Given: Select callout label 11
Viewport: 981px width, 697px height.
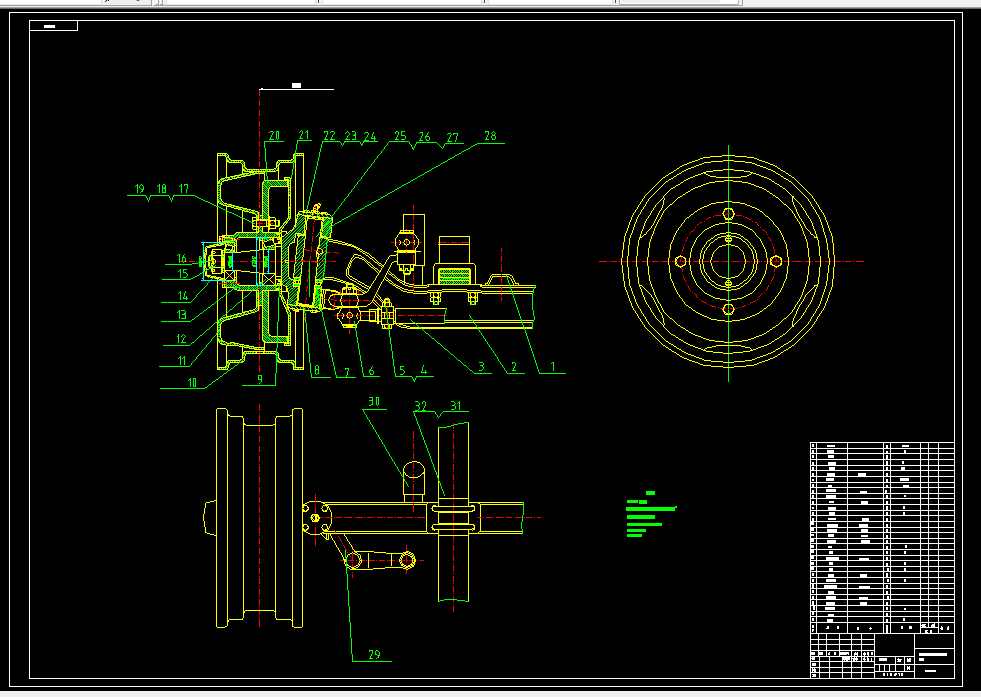Looking at the screenshot, I should [x=181, y=360].
